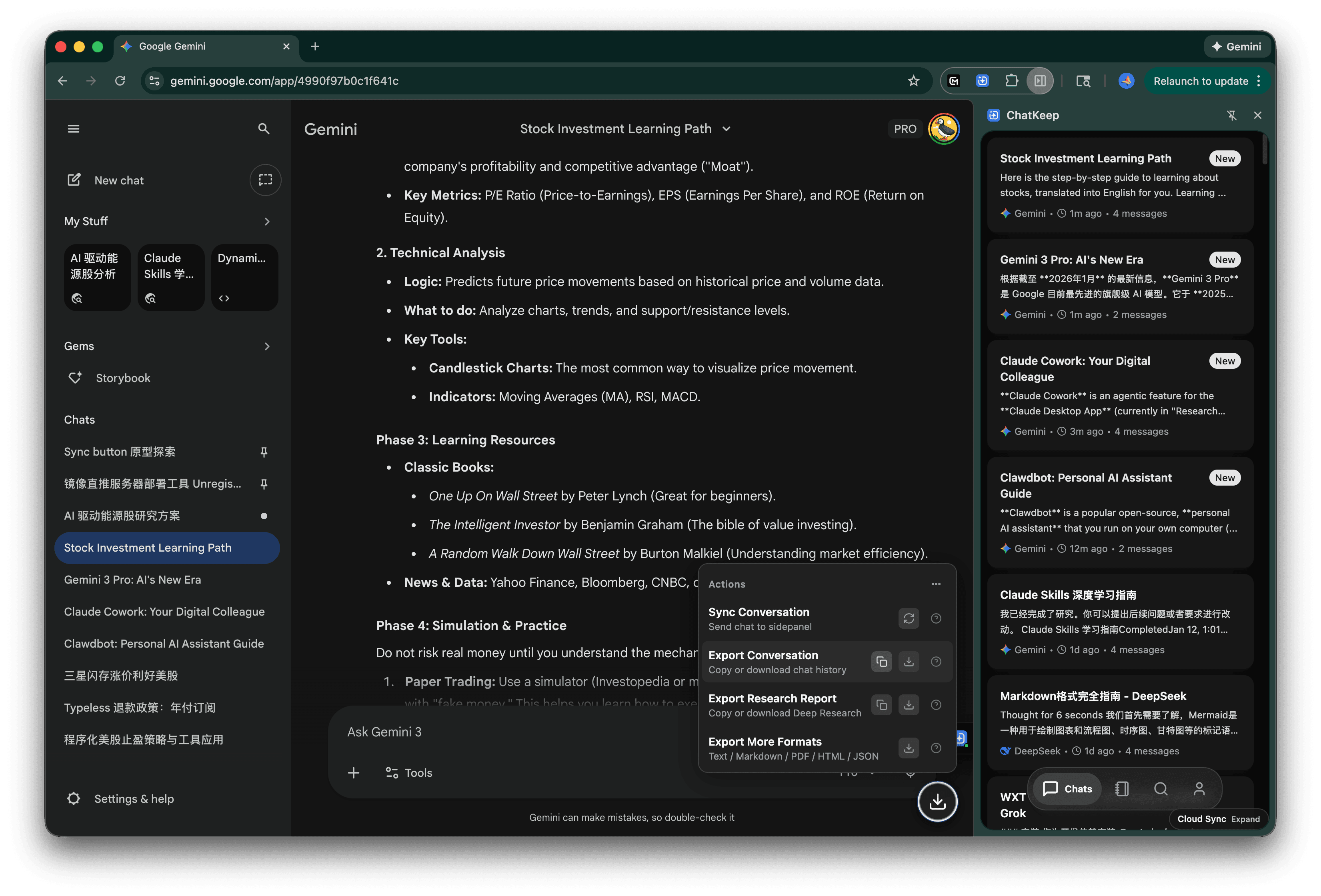Start a New chat in the Gemini sidebar

click(119, 180)
